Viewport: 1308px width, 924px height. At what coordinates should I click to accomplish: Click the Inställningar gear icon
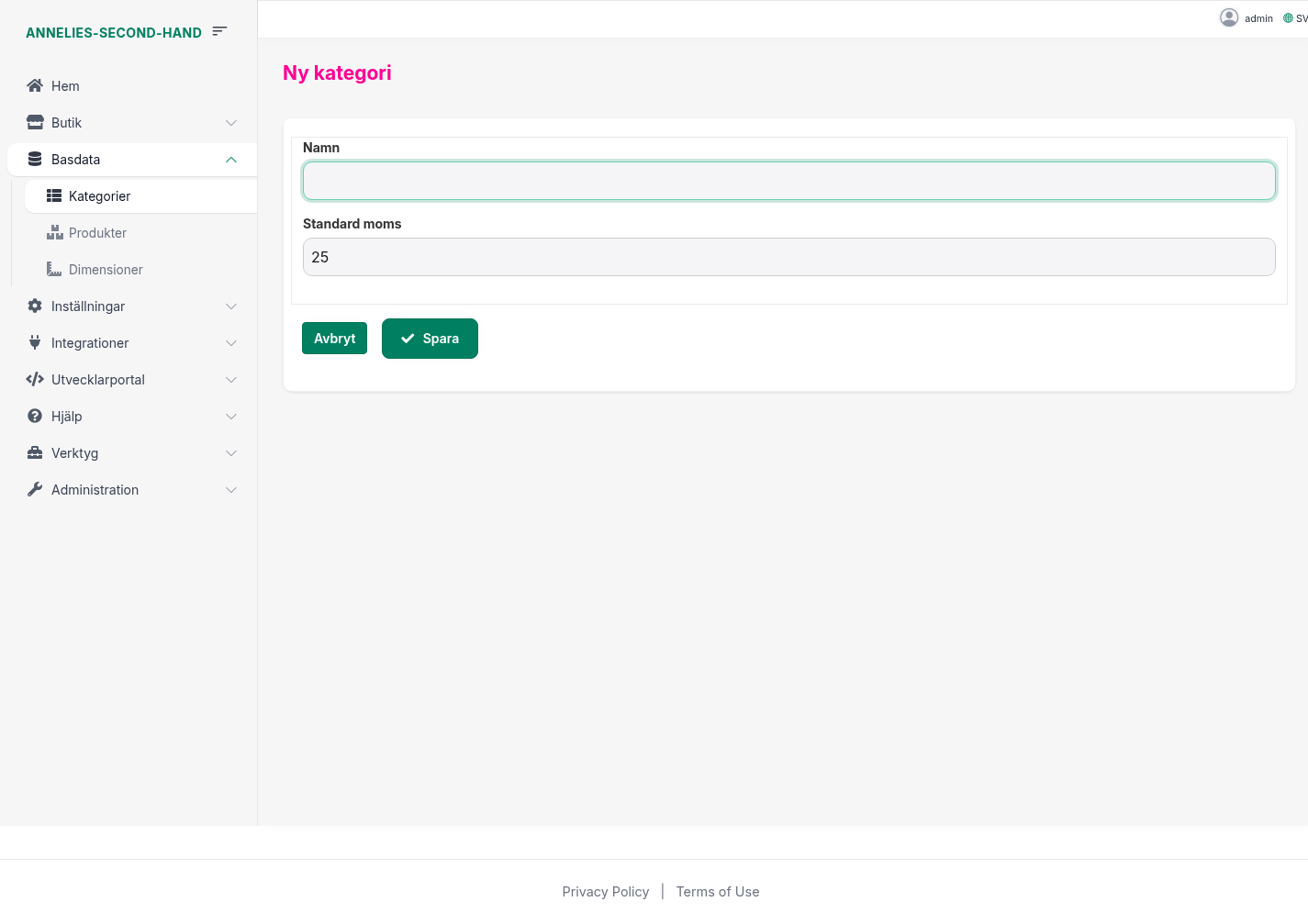click(35, 306)
